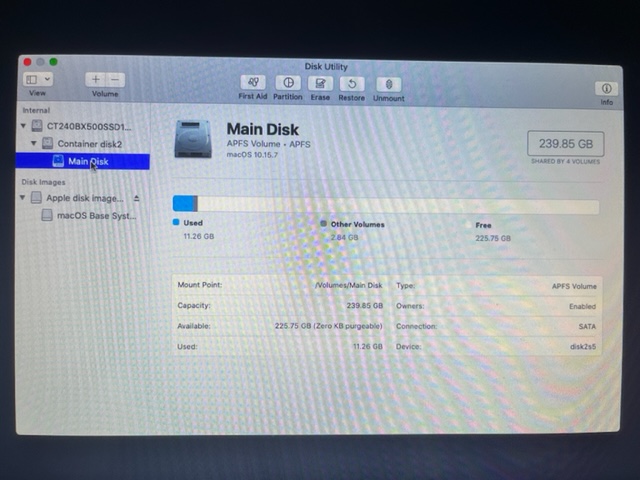The height and width of the screenshot is (480, 640).
Task: Click the Main Disk title heading
Action: tap(263, 129)
